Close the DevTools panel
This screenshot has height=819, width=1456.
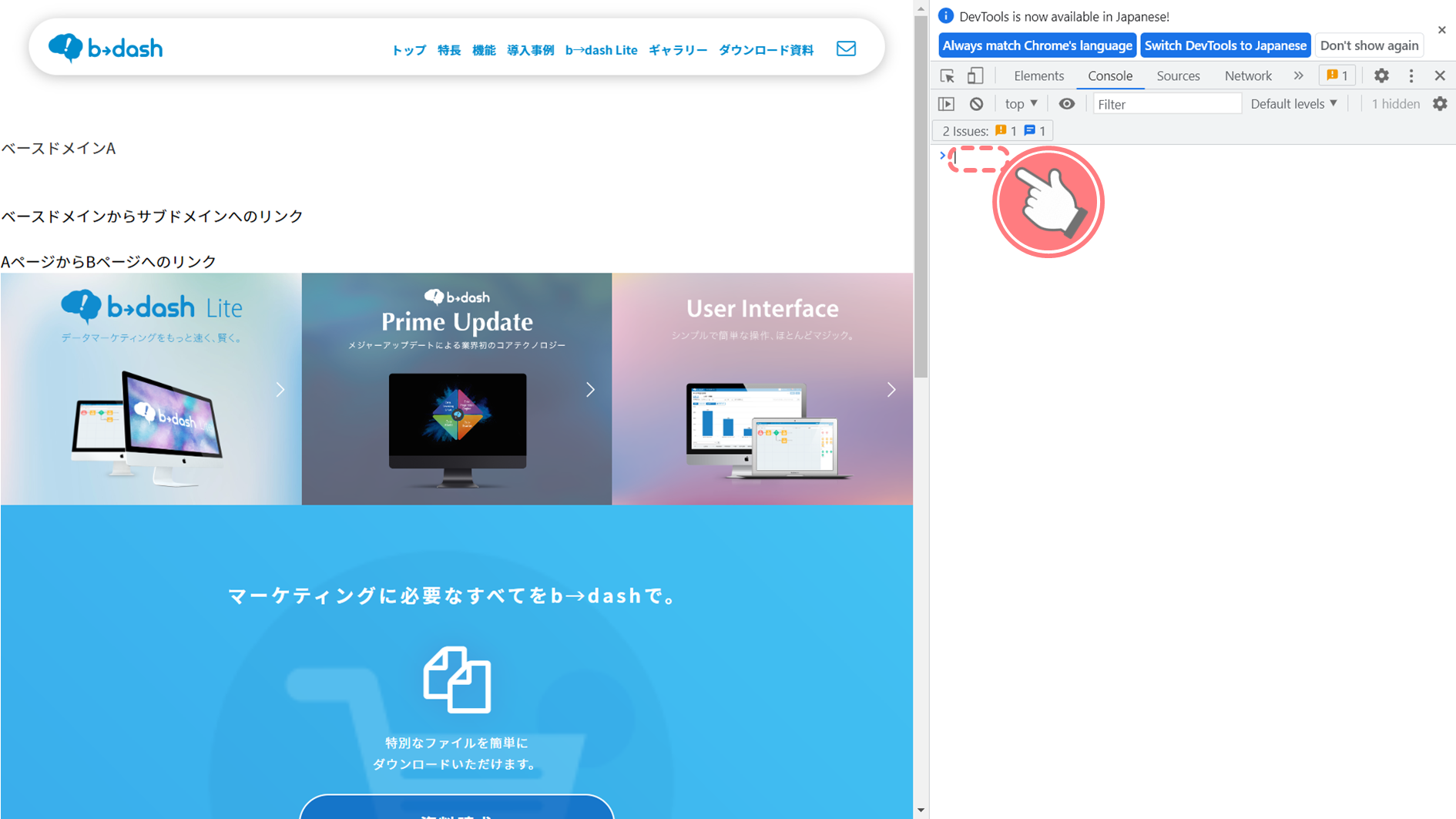[1440, 76]
